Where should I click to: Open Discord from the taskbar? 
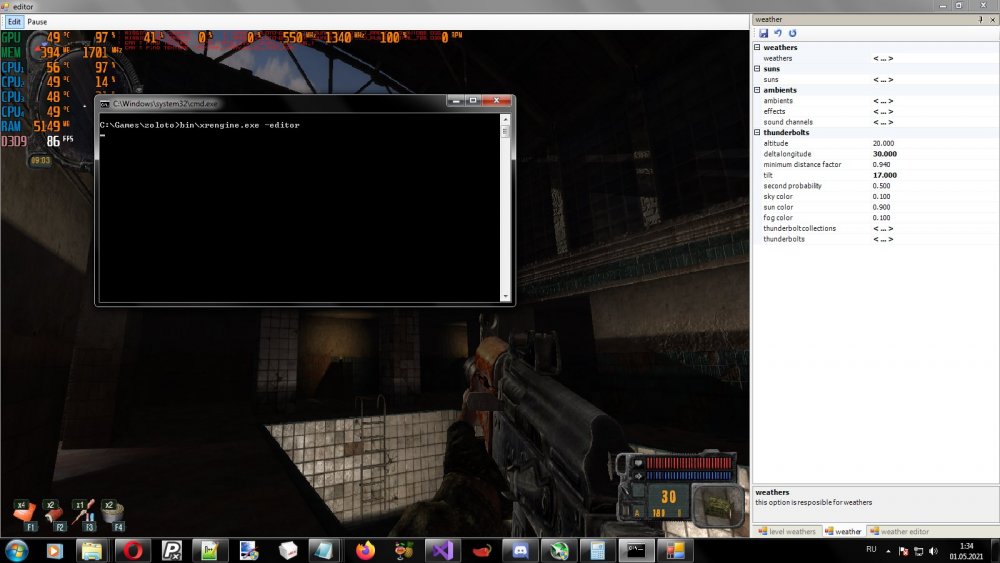click(520, 550)
